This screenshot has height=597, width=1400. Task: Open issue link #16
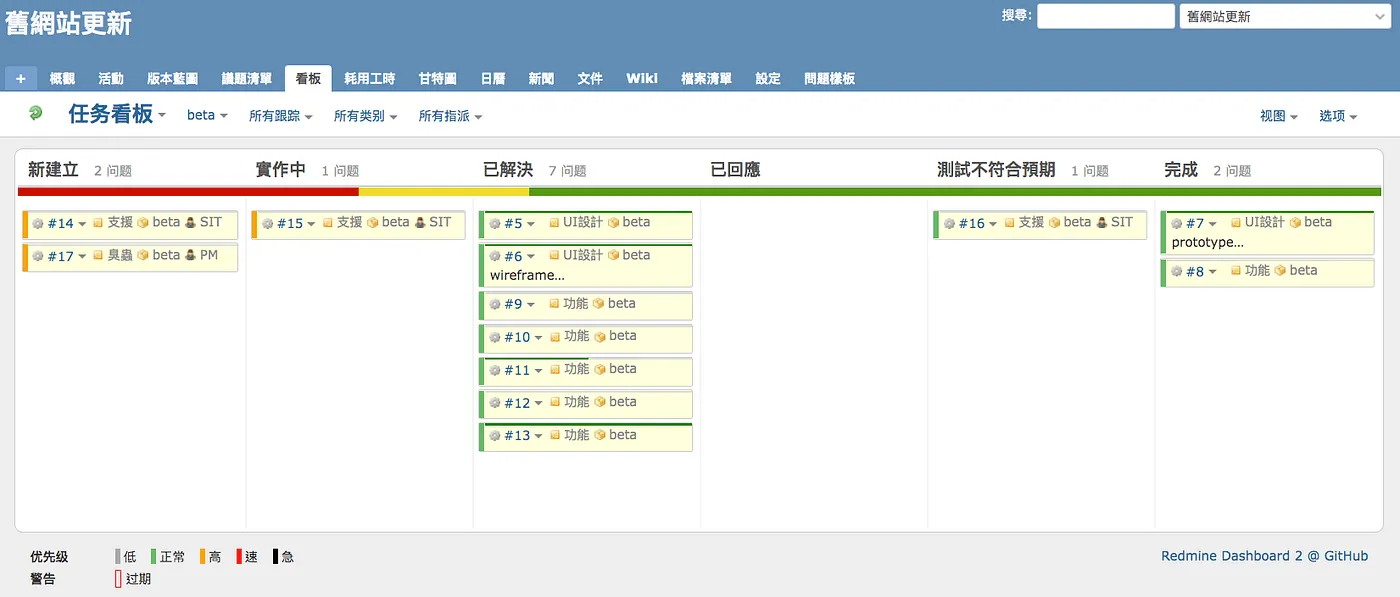tap(971, 223)
